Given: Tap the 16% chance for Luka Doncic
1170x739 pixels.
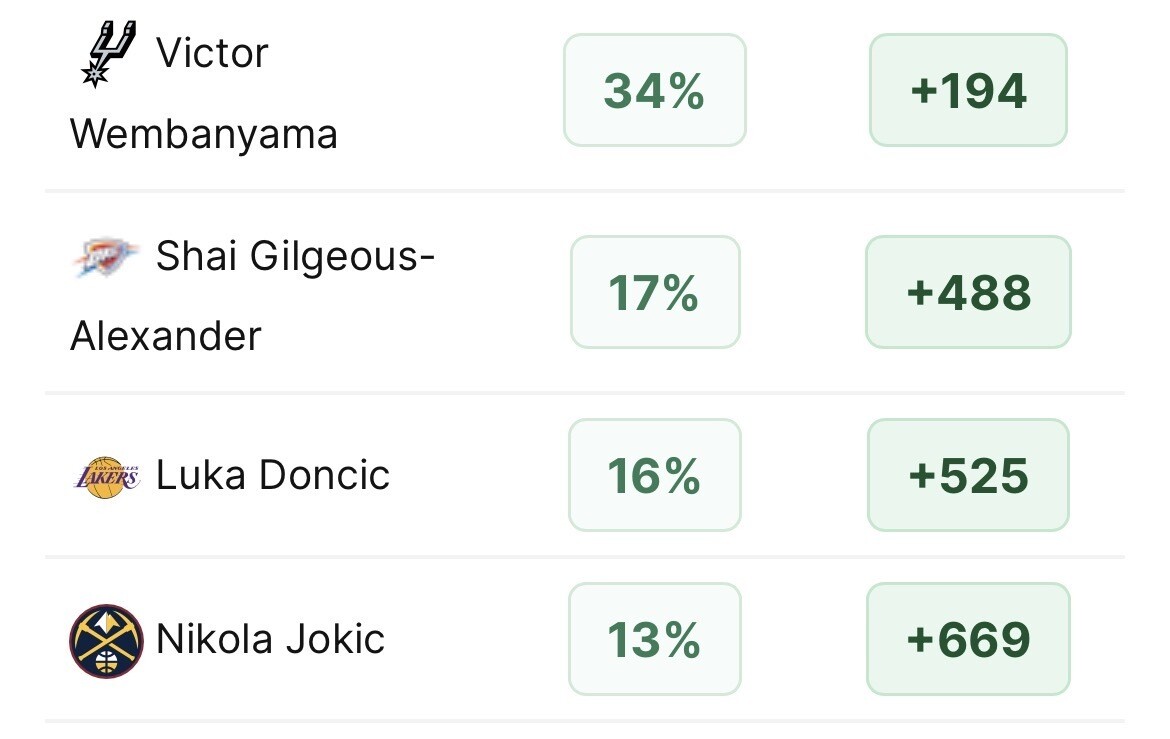Looking at the screenshot, I should pos(654,475).
